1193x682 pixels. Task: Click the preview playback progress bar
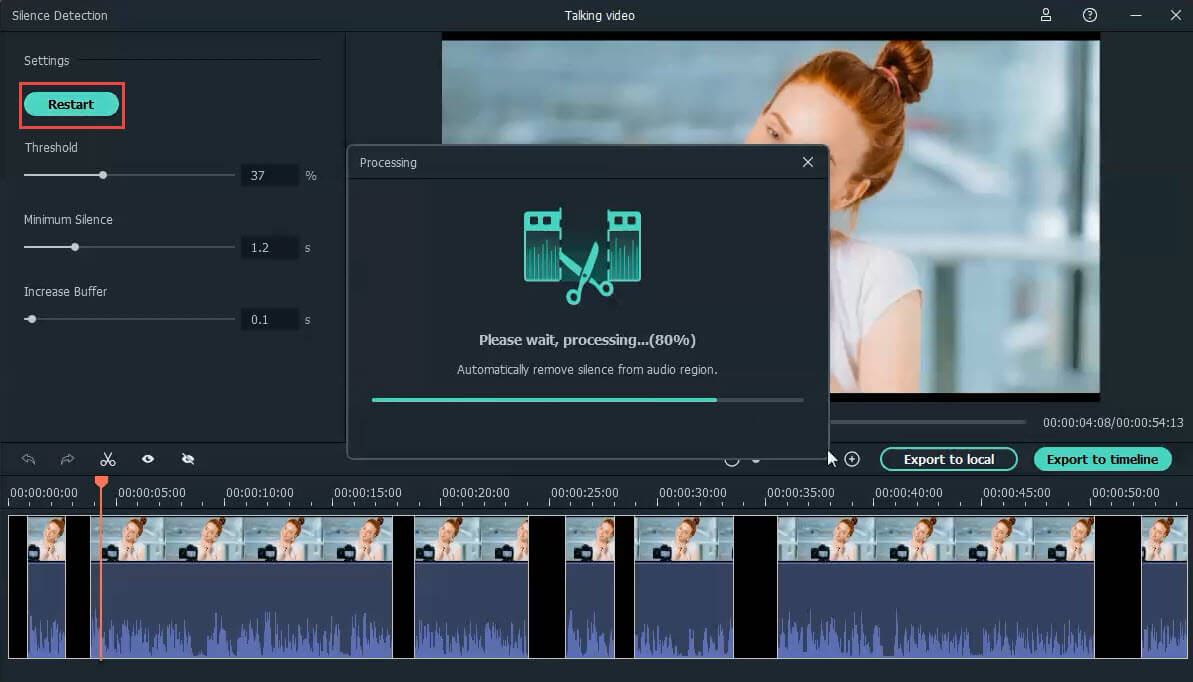927,422
